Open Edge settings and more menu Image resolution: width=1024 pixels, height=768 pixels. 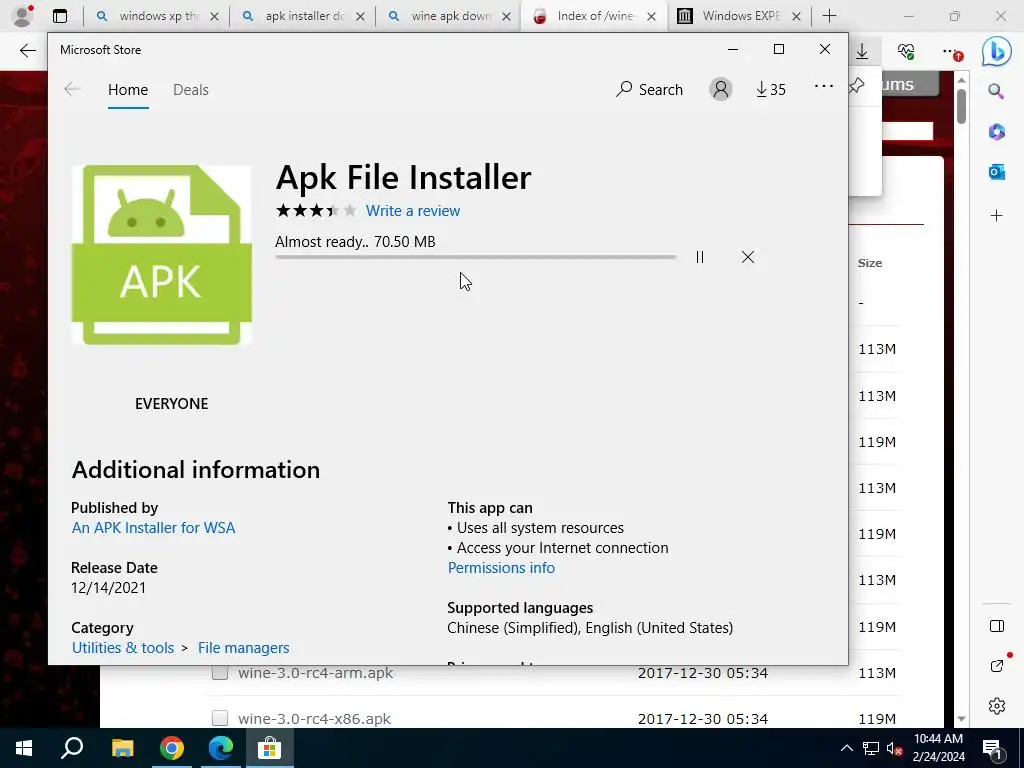tap(951, 52)
